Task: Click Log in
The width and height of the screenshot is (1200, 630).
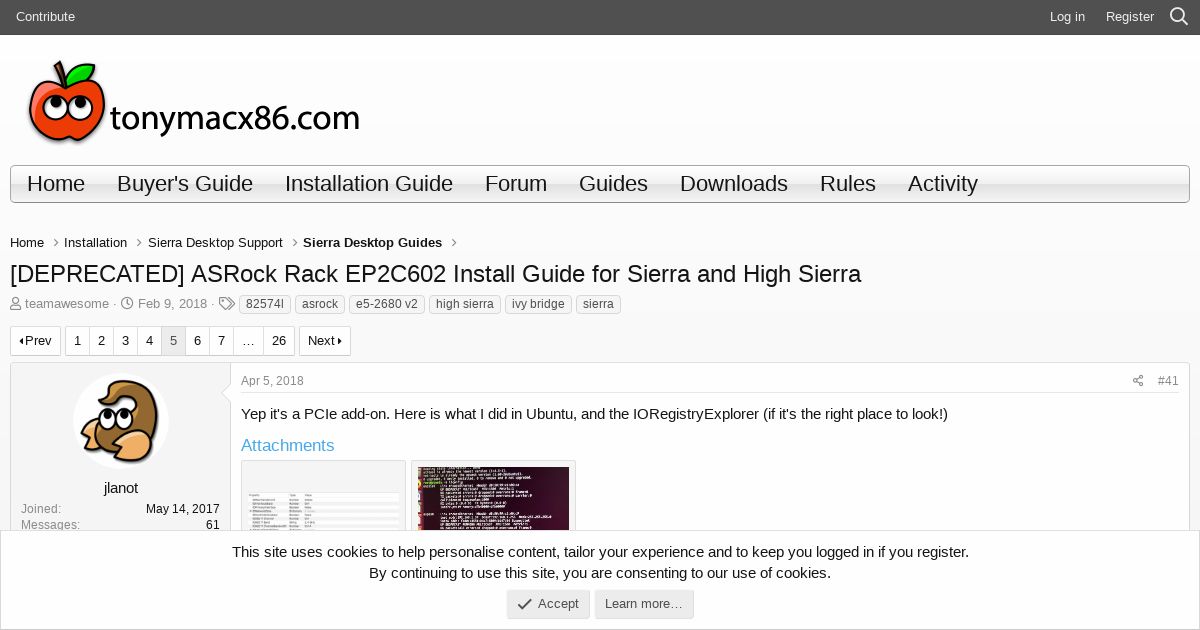Action: [x=1067, y=17]
